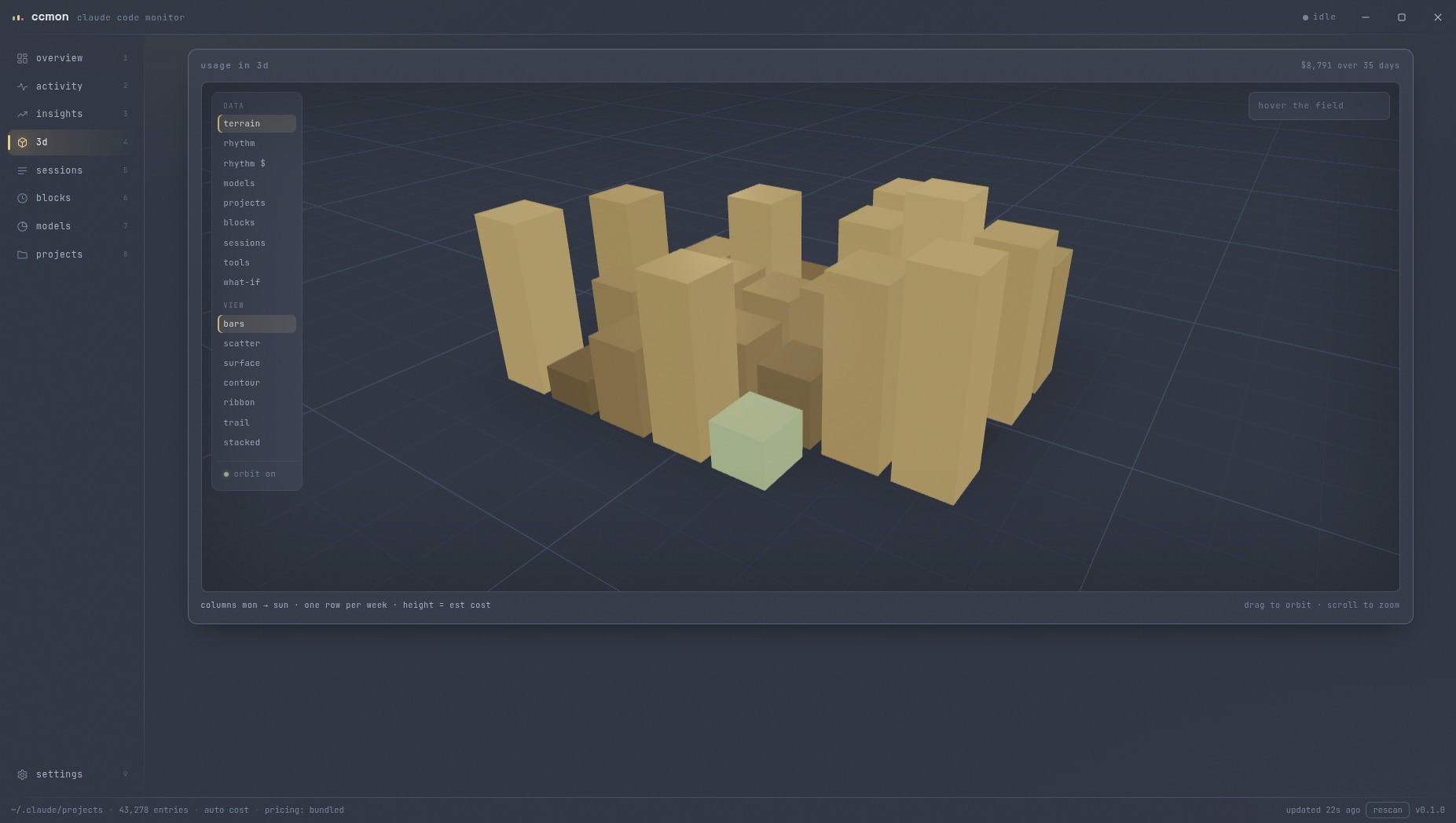Click the auto cost status text
The image size is (1456, 823).
[226, 810]
